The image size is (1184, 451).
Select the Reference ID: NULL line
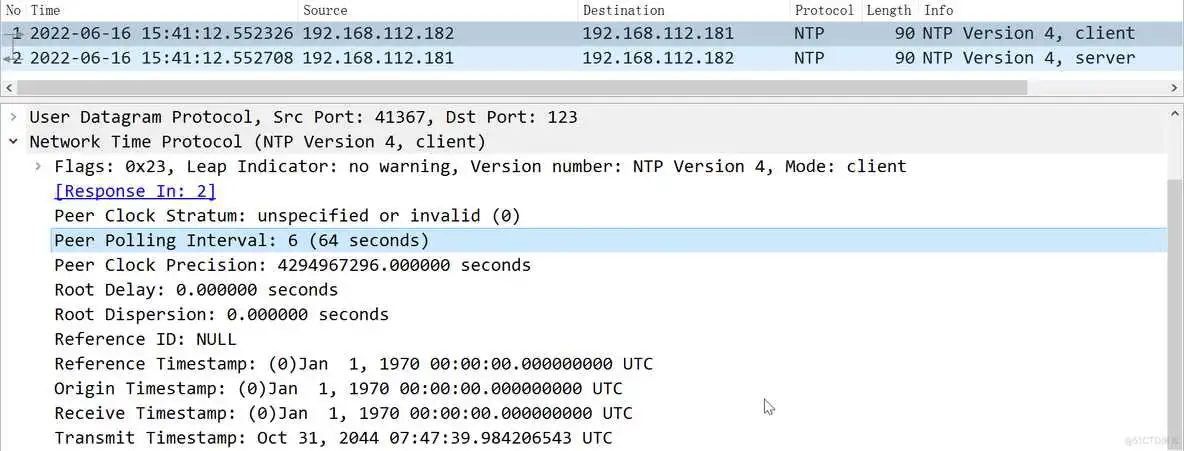tap(145, 339)
